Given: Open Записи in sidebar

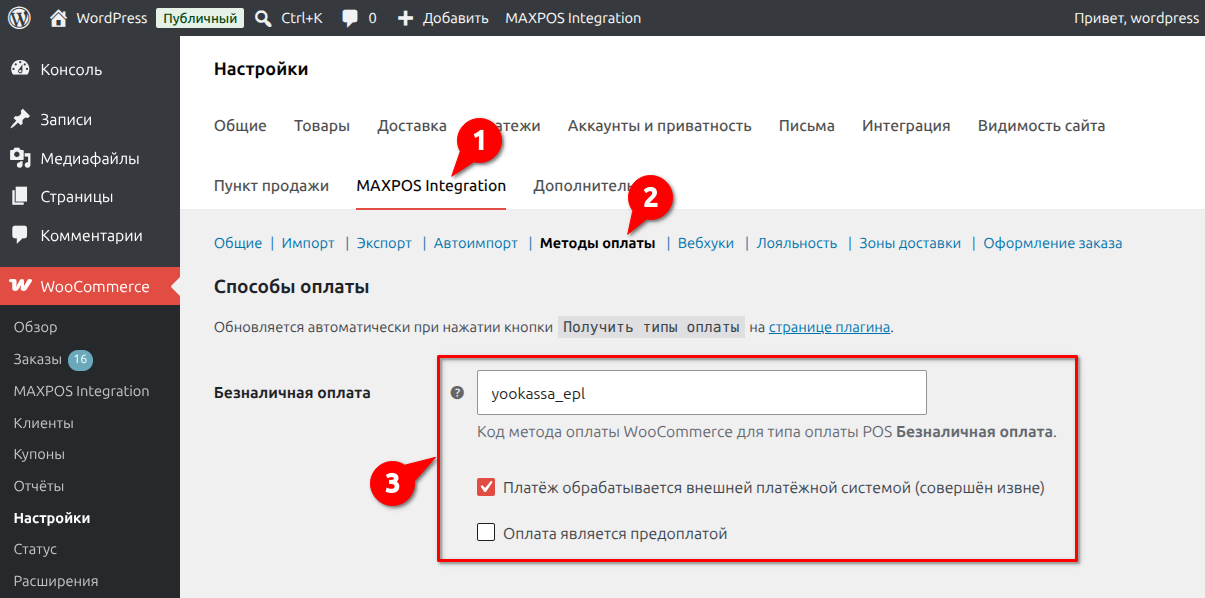Looking at the screenshot, I should click(66, 119).
